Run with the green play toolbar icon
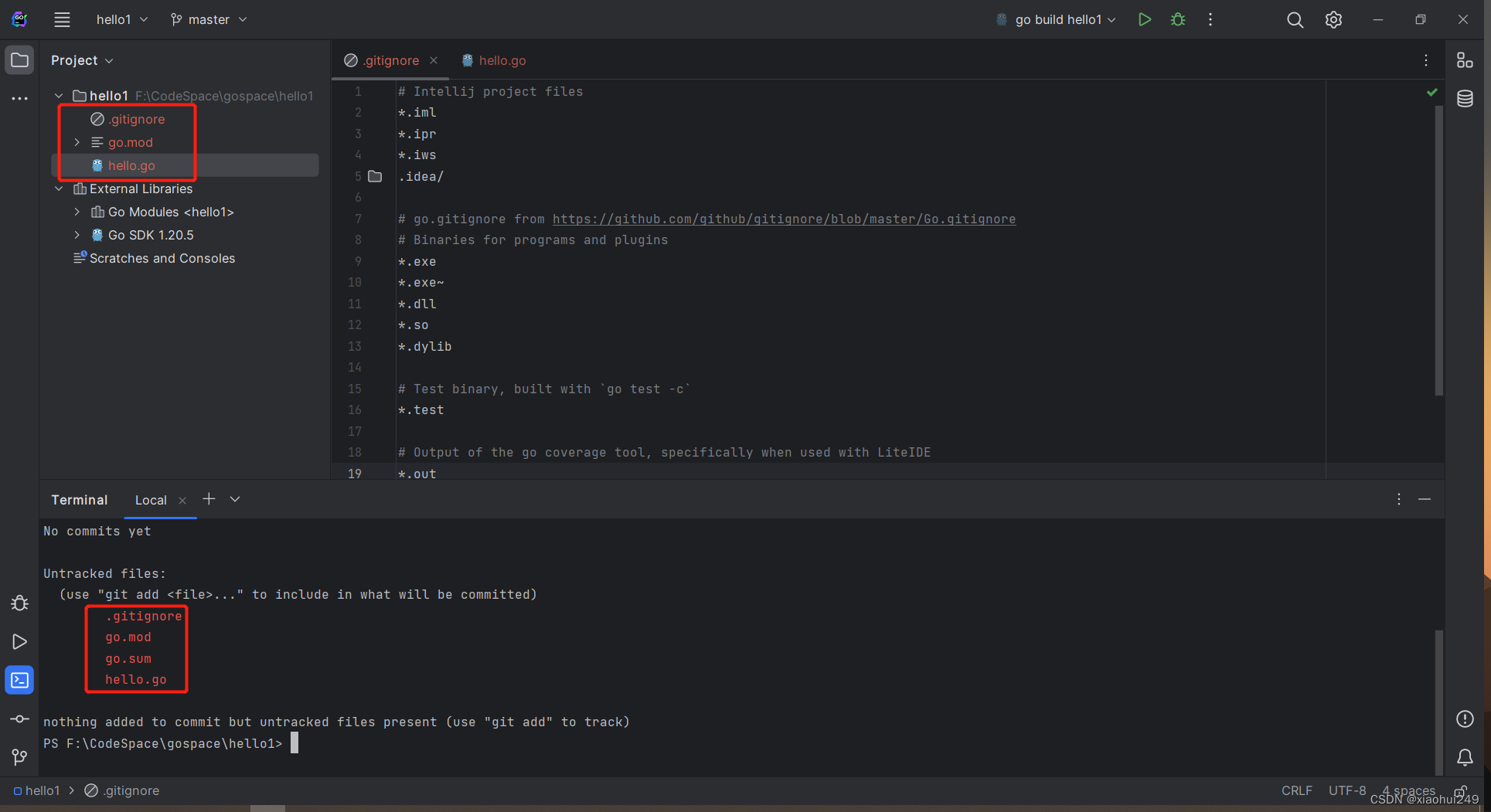This screenshot has height=812, width=1491. (x=1145, y=19)
